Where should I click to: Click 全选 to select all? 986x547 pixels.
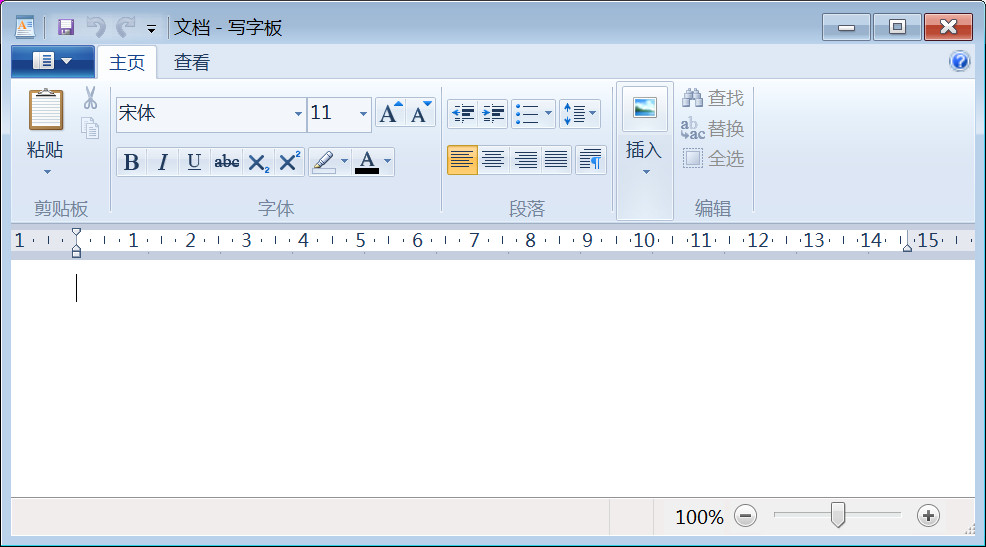pos(713,158)
